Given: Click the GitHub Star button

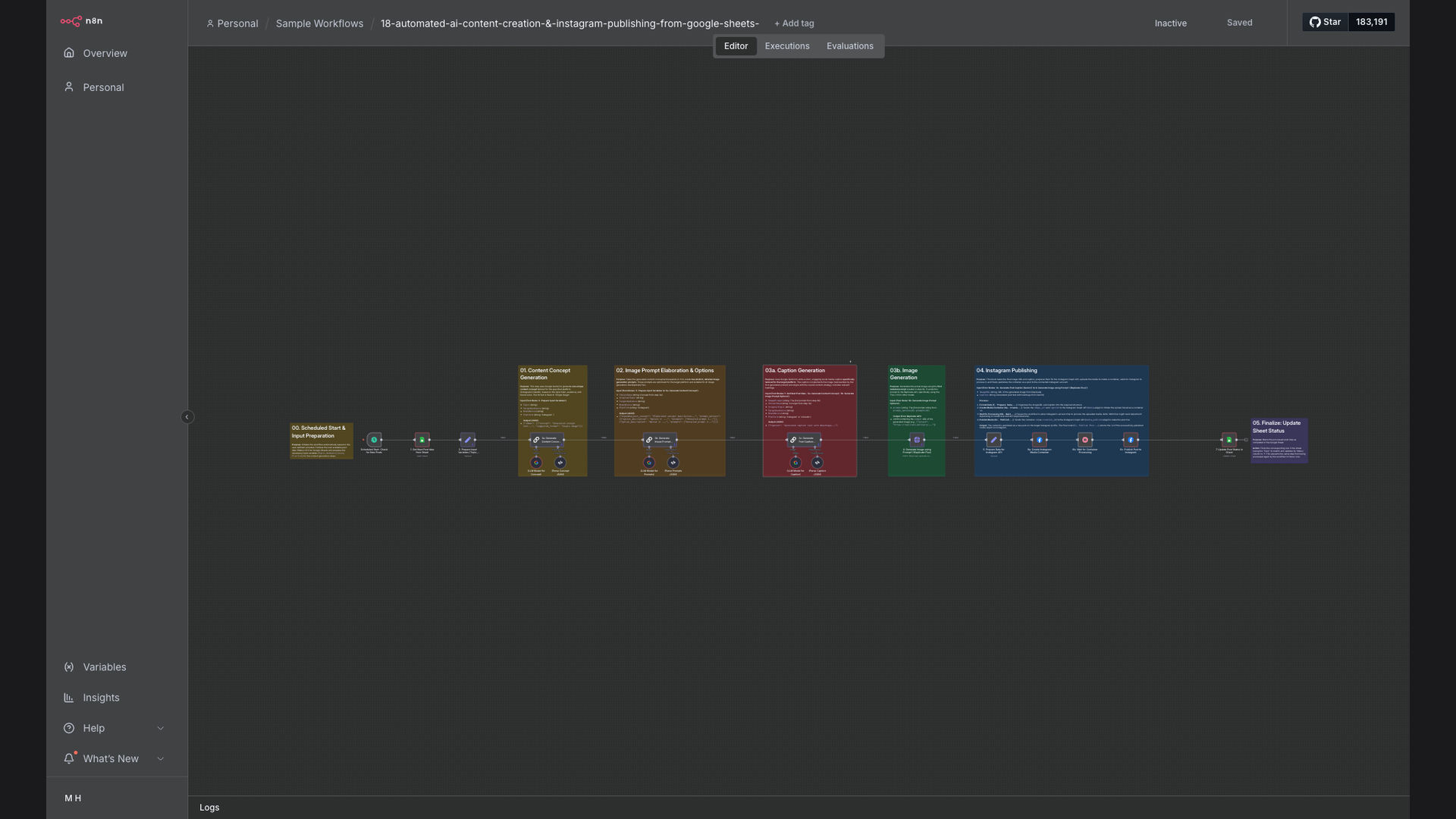Looking at the screenshot, I should click(1325, 22).
